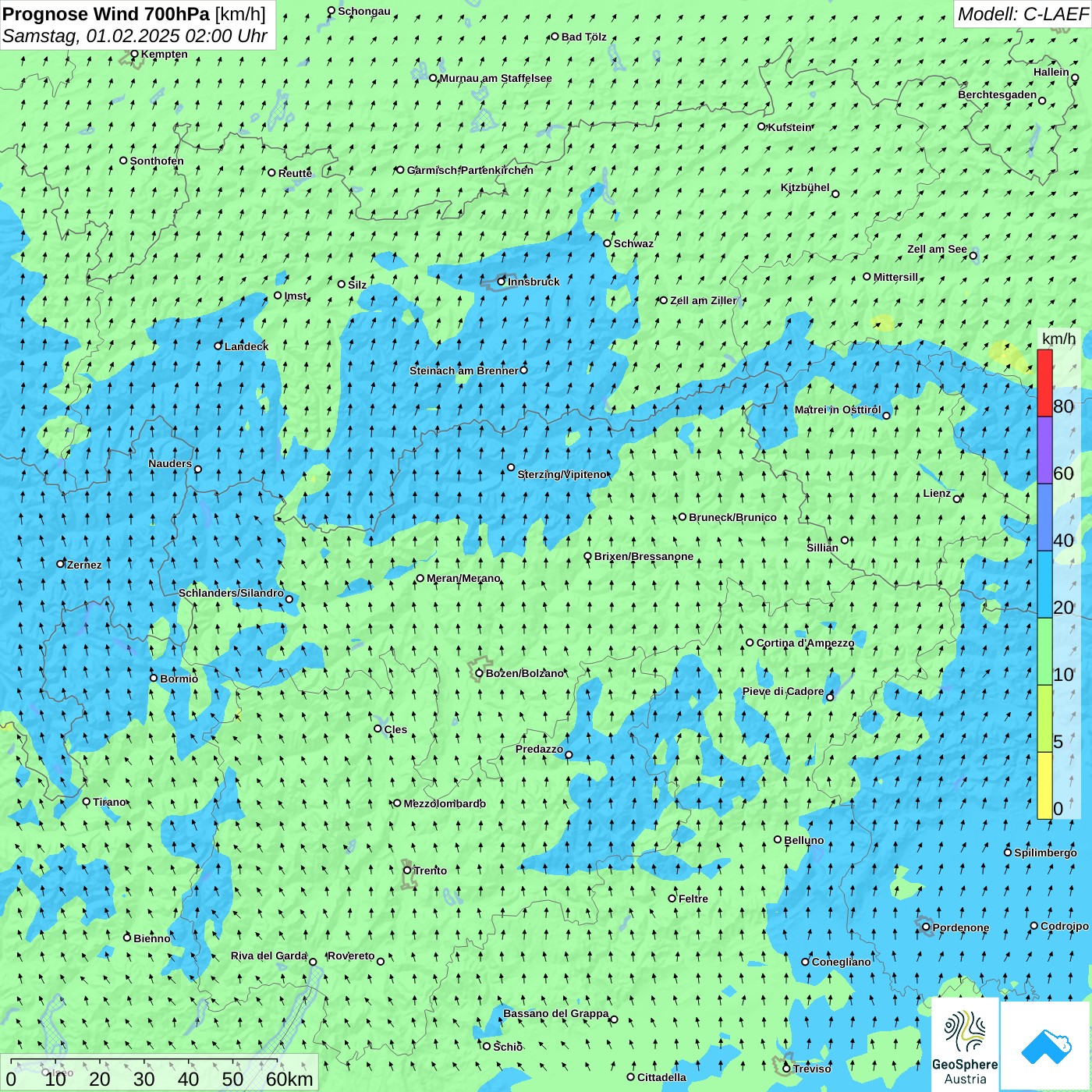Click the Zernez city marker
The image size is (1092, 1092).
[x=61, y=563]
